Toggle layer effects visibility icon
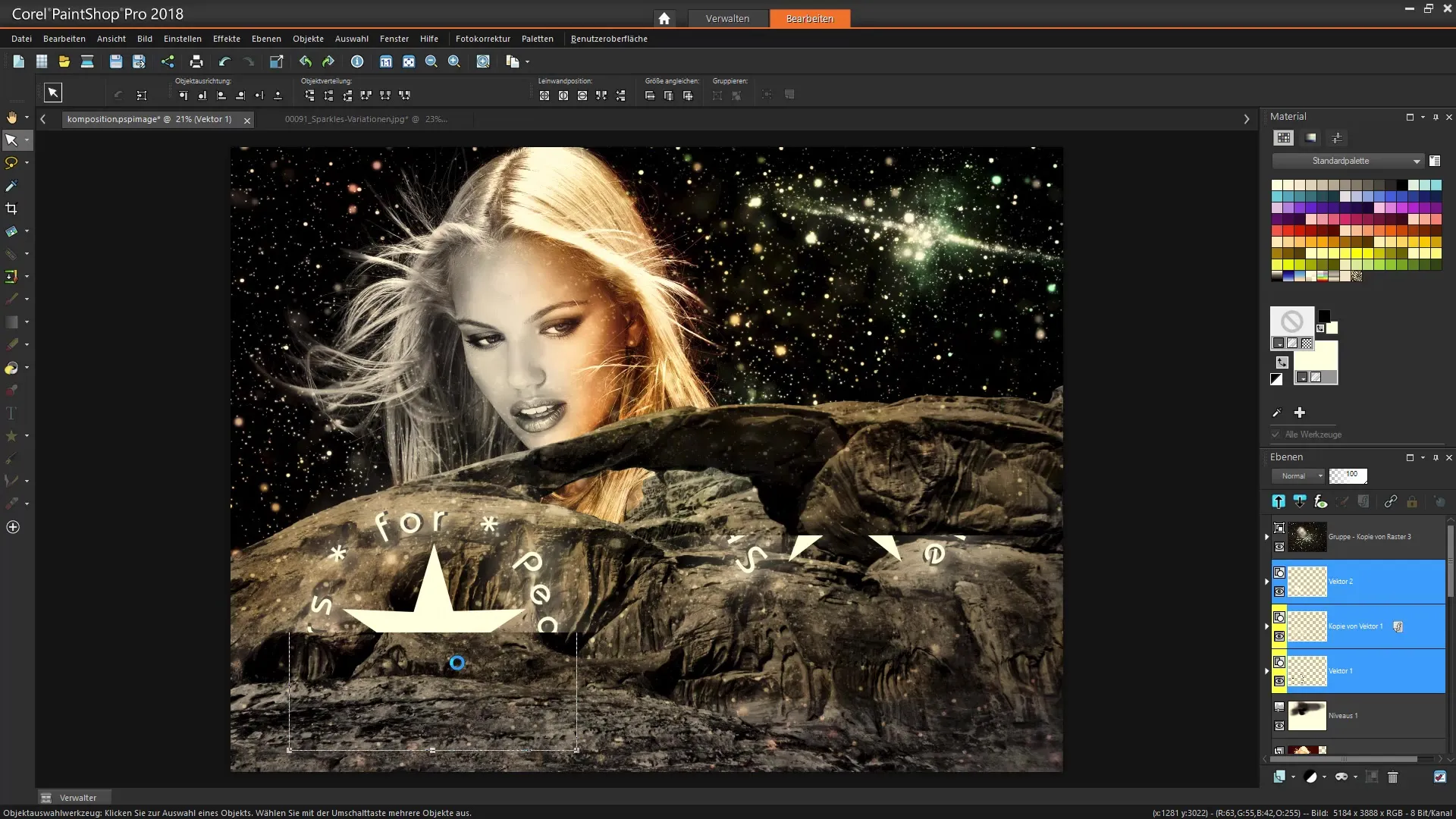The height and width of the screenshot is (819, 1456). (x=1321, y=501)
